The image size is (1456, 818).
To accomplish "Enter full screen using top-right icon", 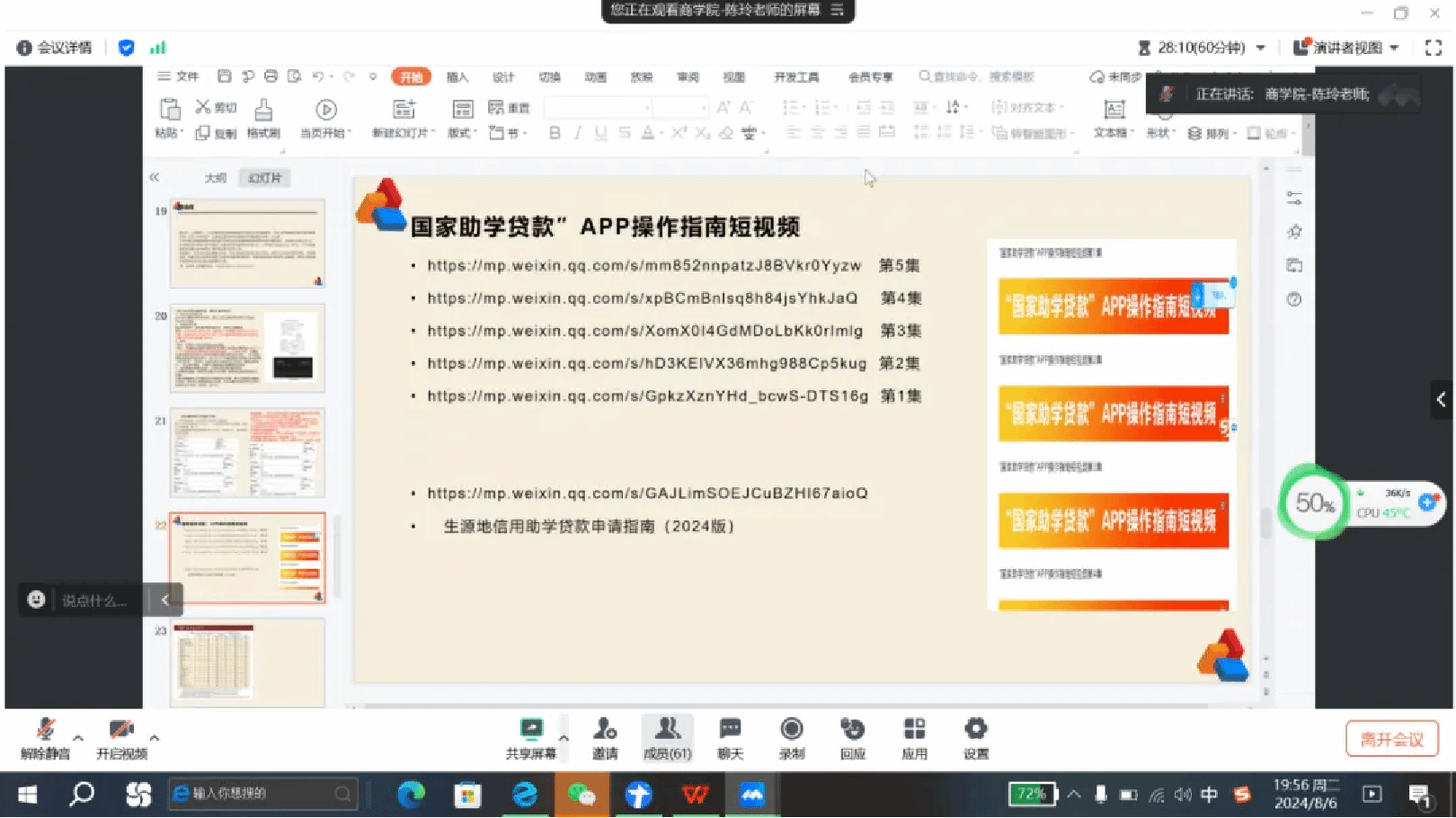I will pyautogui.click(x=1434, y=48).
